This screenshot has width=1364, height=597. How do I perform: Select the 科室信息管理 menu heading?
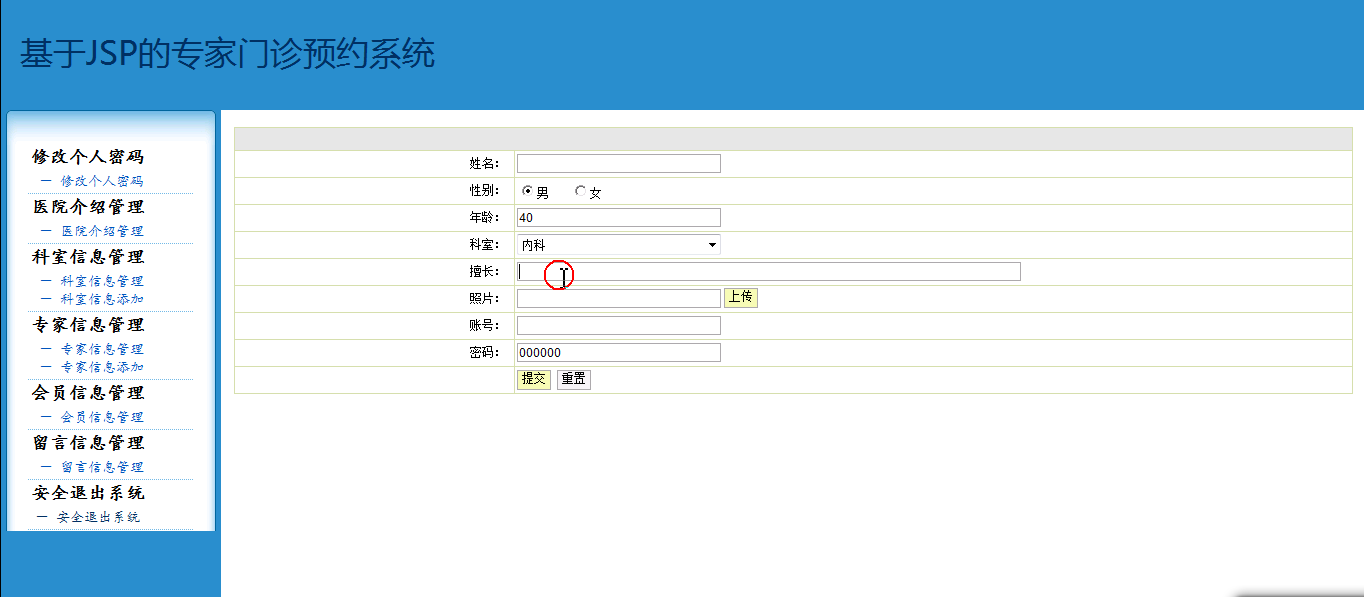coord(88,257)
